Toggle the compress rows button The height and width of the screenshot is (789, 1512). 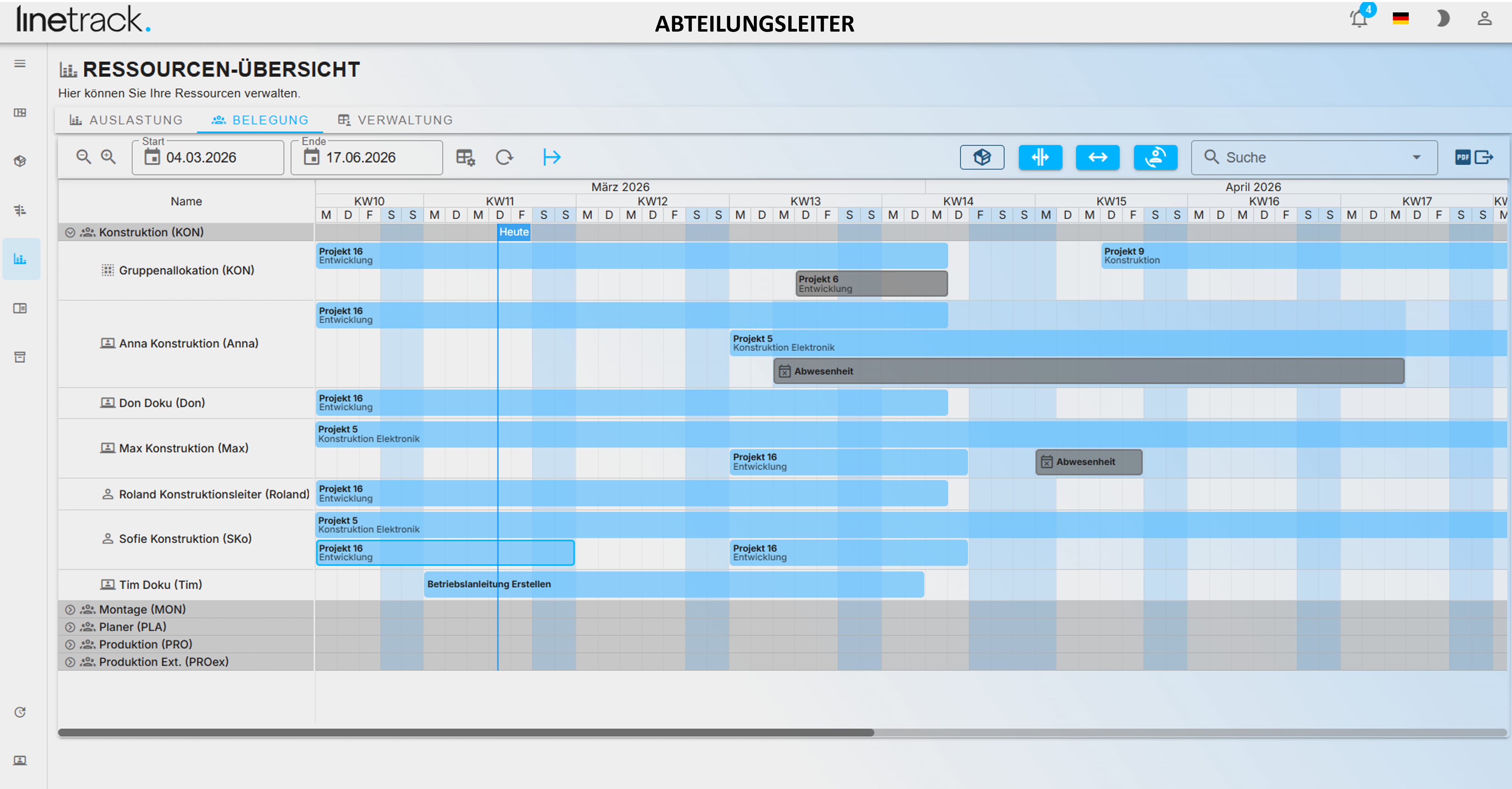(1040, 157)
